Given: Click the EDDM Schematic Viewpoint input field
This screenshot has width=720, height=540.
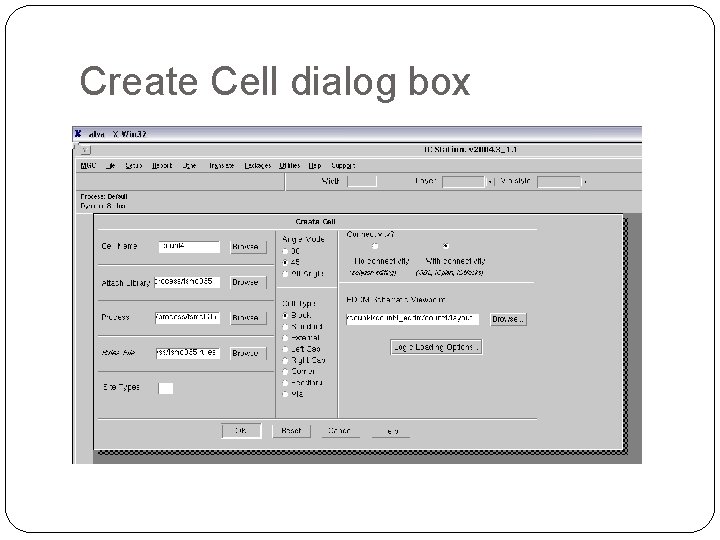Looking at the screenshot, I should pyautogui.click(x=412, y=319).
